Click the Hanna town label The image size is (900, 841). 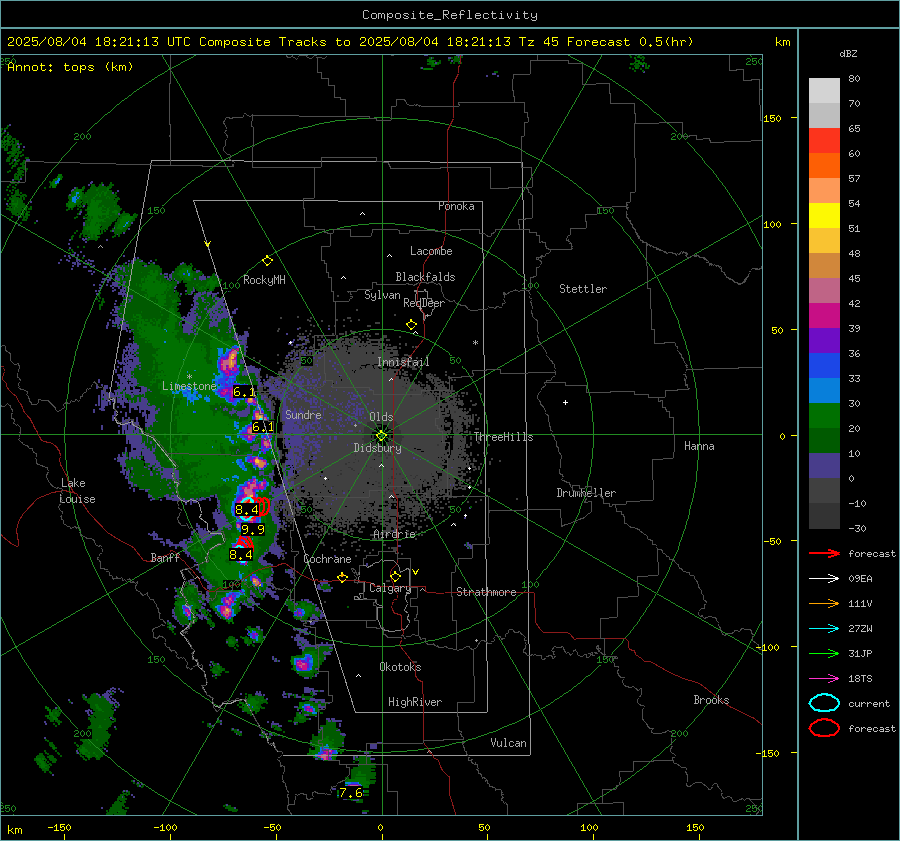(699, 446)
